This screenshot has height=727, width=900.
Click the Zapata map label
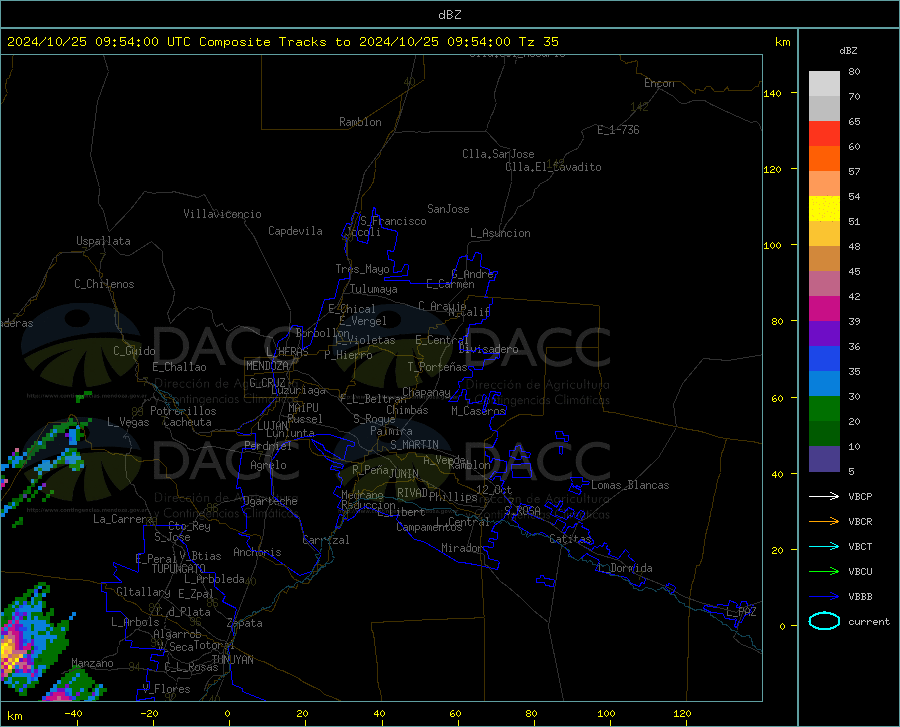245,623
